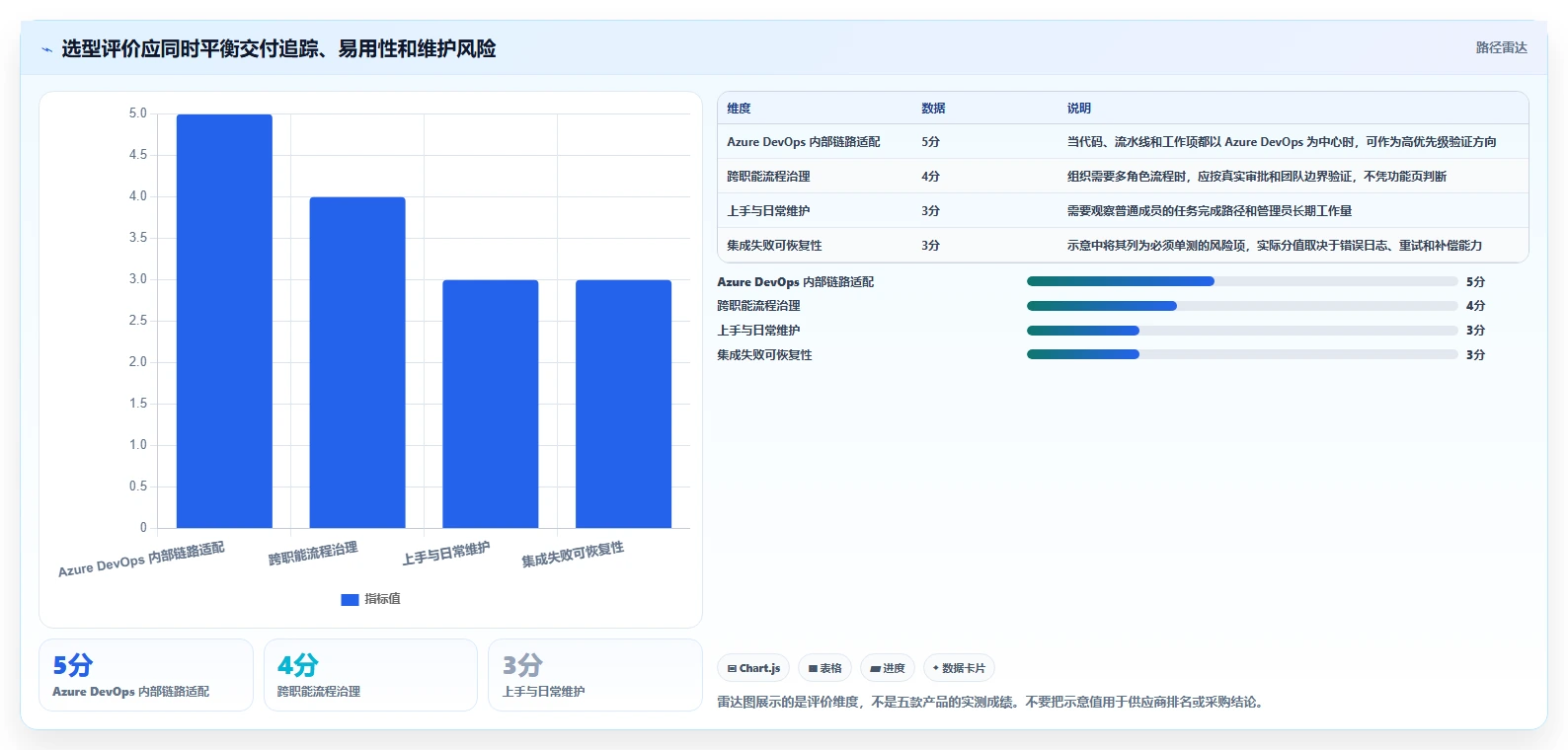
Task: Click the Azure DevOps 内部链路适配 progress bar
Action: tap(1242, 281)
